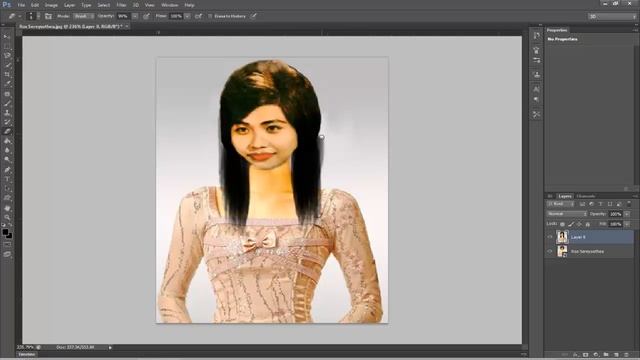Image resolution: width=640 pixels, height=360 pixels.
Task: Toggle layer filter on/off switch
Action: coord(629,204)
